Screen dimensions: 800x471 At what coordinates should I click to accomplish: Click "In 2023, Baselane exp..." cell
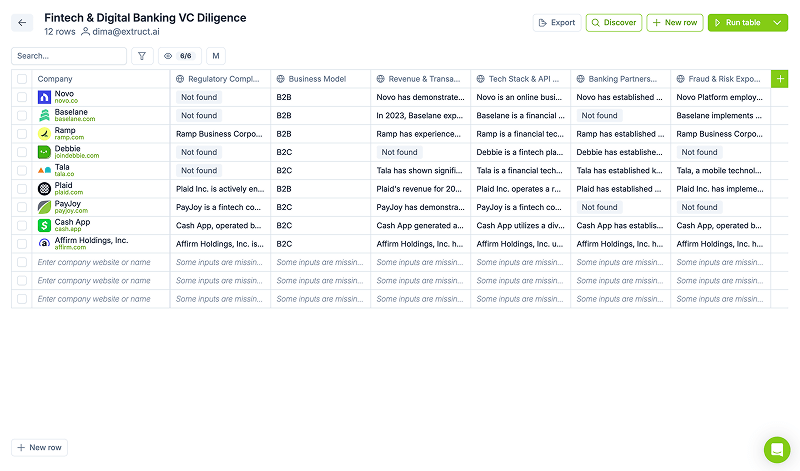click(419, 115)
